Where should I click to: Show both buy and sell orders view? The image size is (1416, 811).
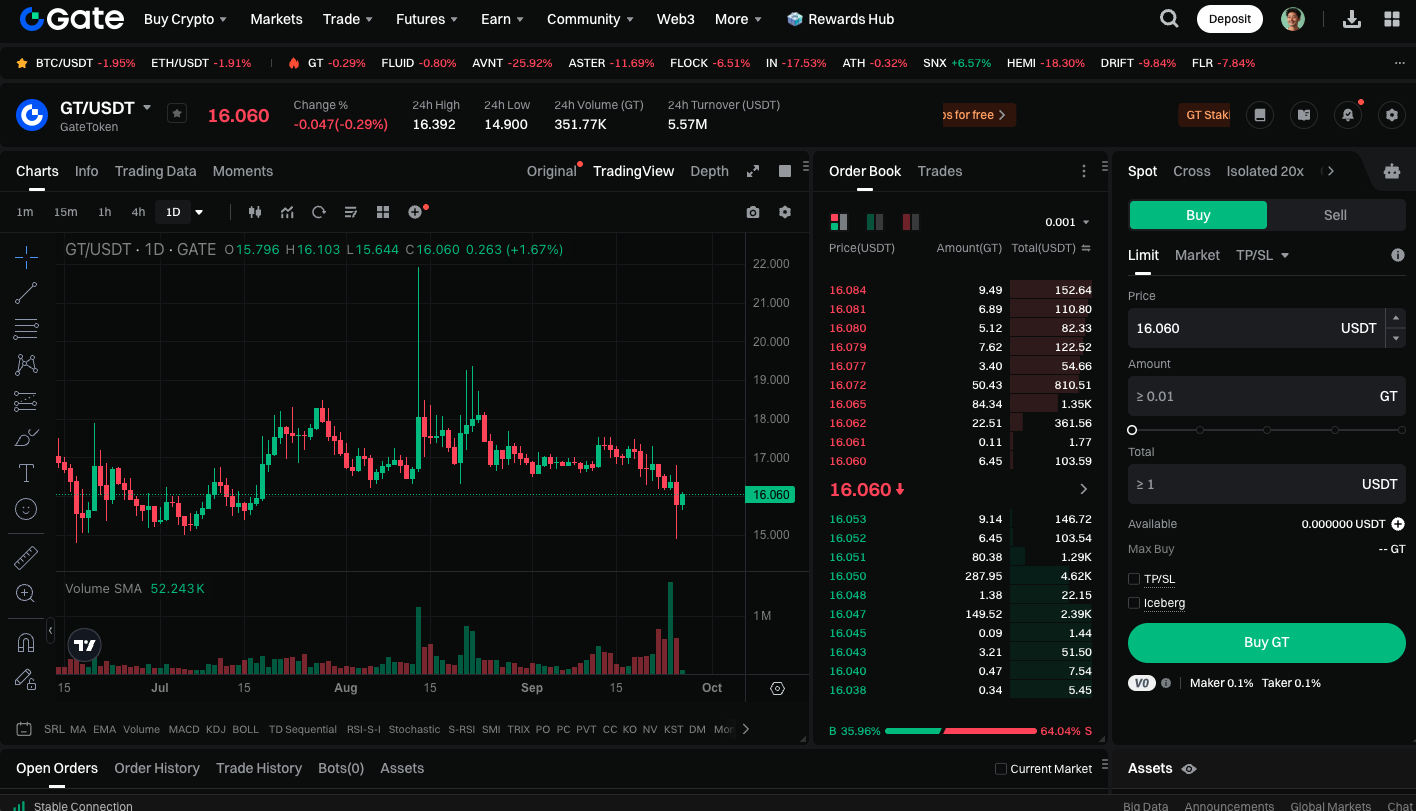click(839, 222)
